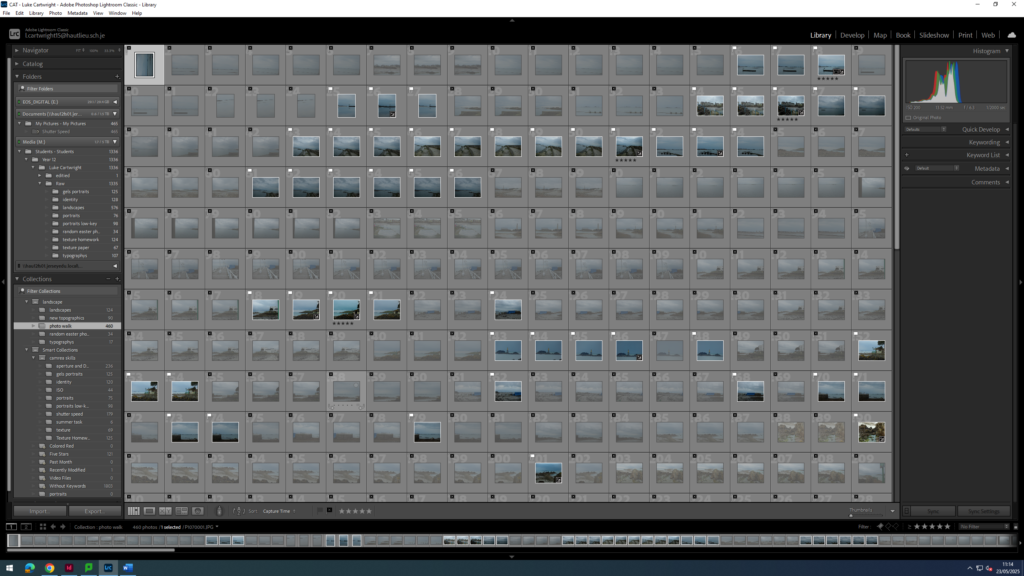
Task: Collapse the Collections panel
Action: (17, 279)
